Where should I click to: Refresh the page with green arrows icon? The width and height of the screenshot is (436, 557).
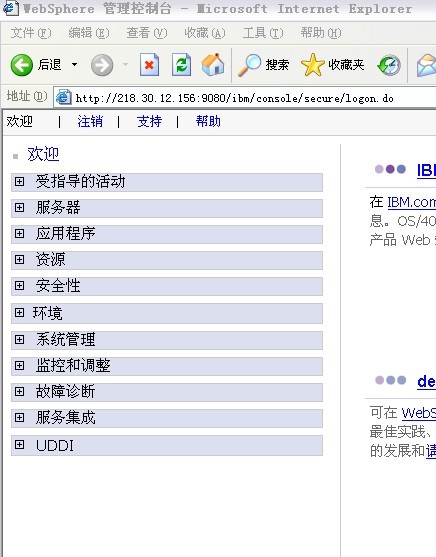pyautogui.click(x=181, y=65)
